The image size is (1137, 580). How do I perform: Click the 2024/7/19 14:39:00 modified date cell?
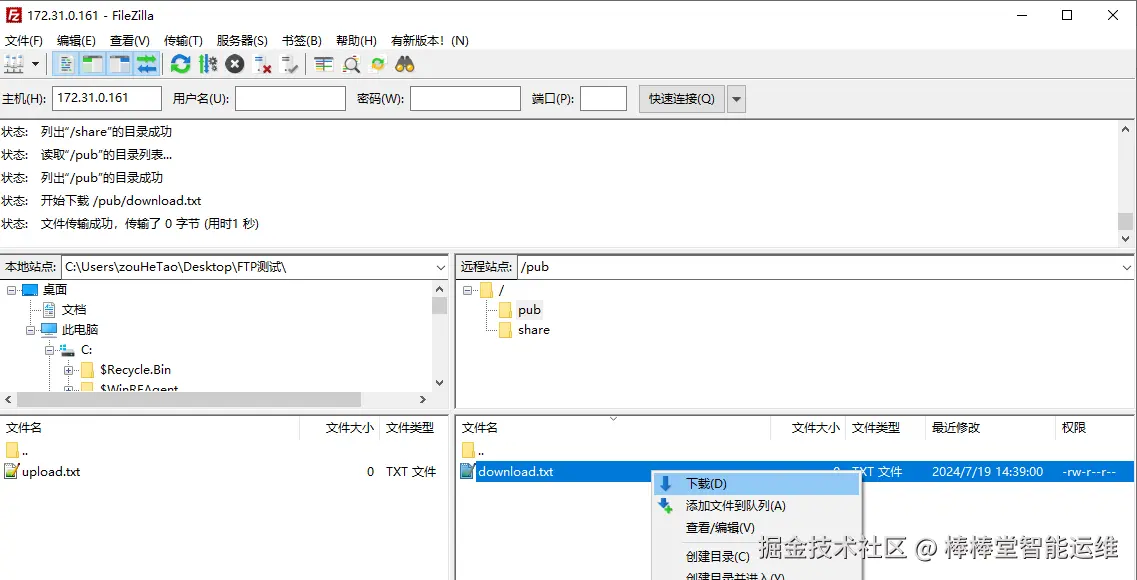988,471
